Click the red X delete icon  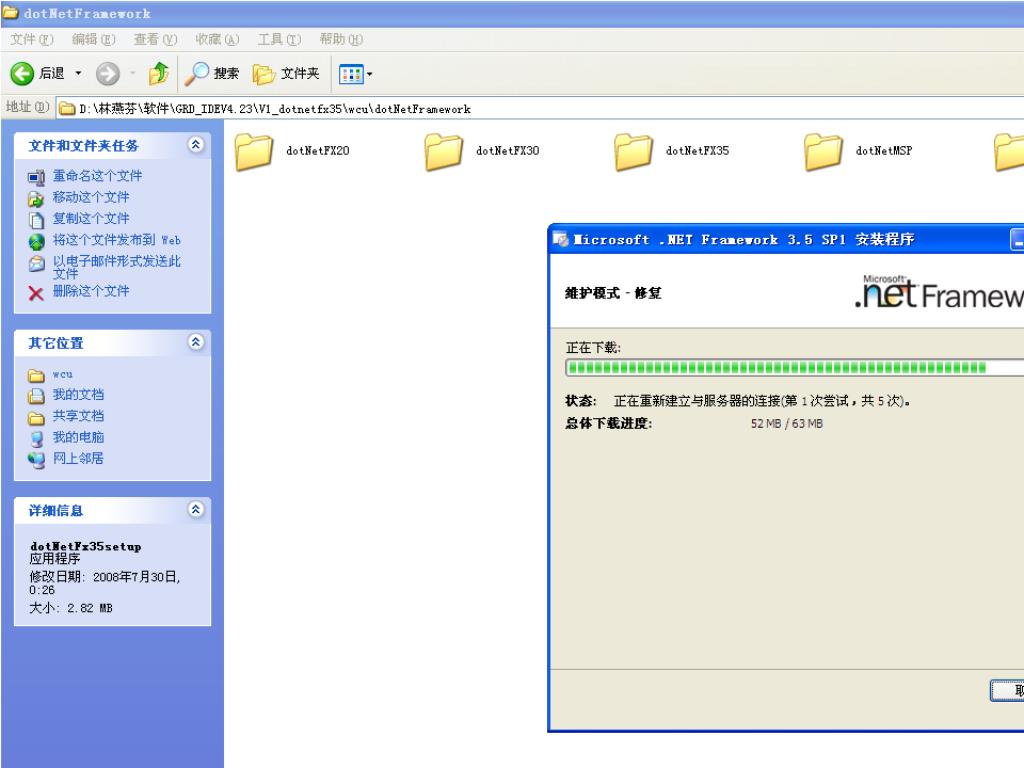36,293
